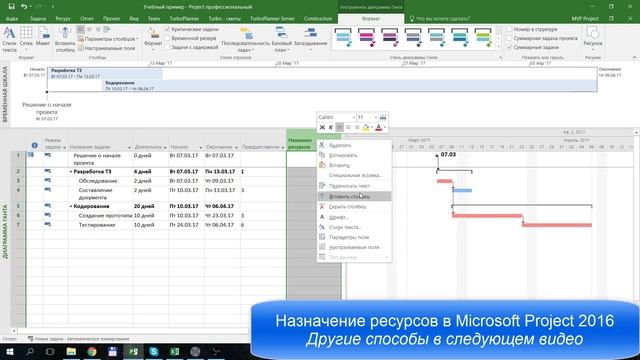This screenshot has height=360, width=640.
Task: Open Окончание column filter arrow
Action: pos(236,147)
